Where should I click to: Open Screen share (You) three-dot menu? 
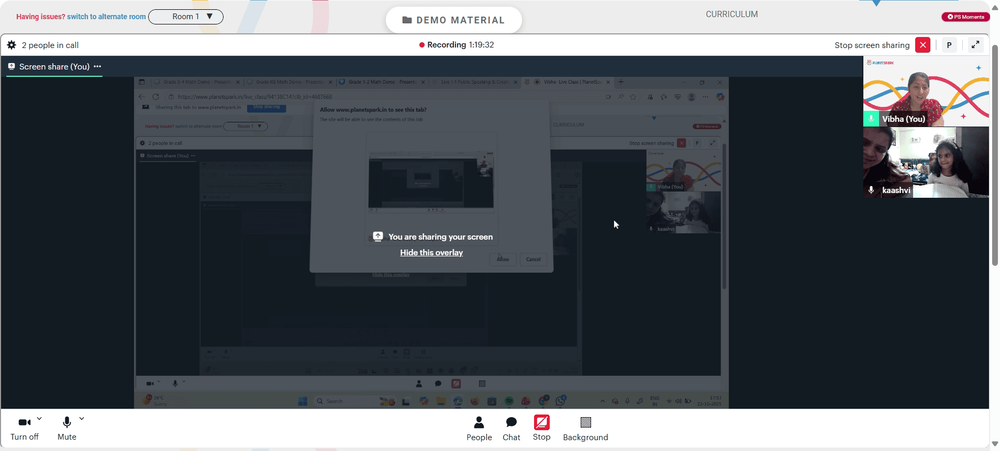(97, 66)
